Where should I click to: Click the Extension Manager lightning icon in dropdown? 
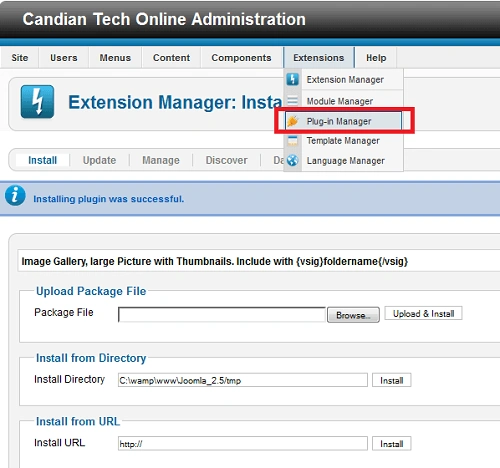click(x=292, y=79)
